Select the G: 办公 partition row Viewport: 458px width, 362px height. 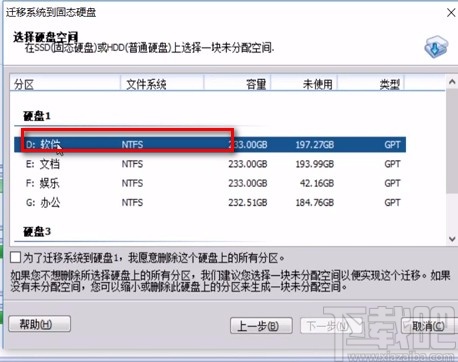pyautogui.click(x=210, y=203)
